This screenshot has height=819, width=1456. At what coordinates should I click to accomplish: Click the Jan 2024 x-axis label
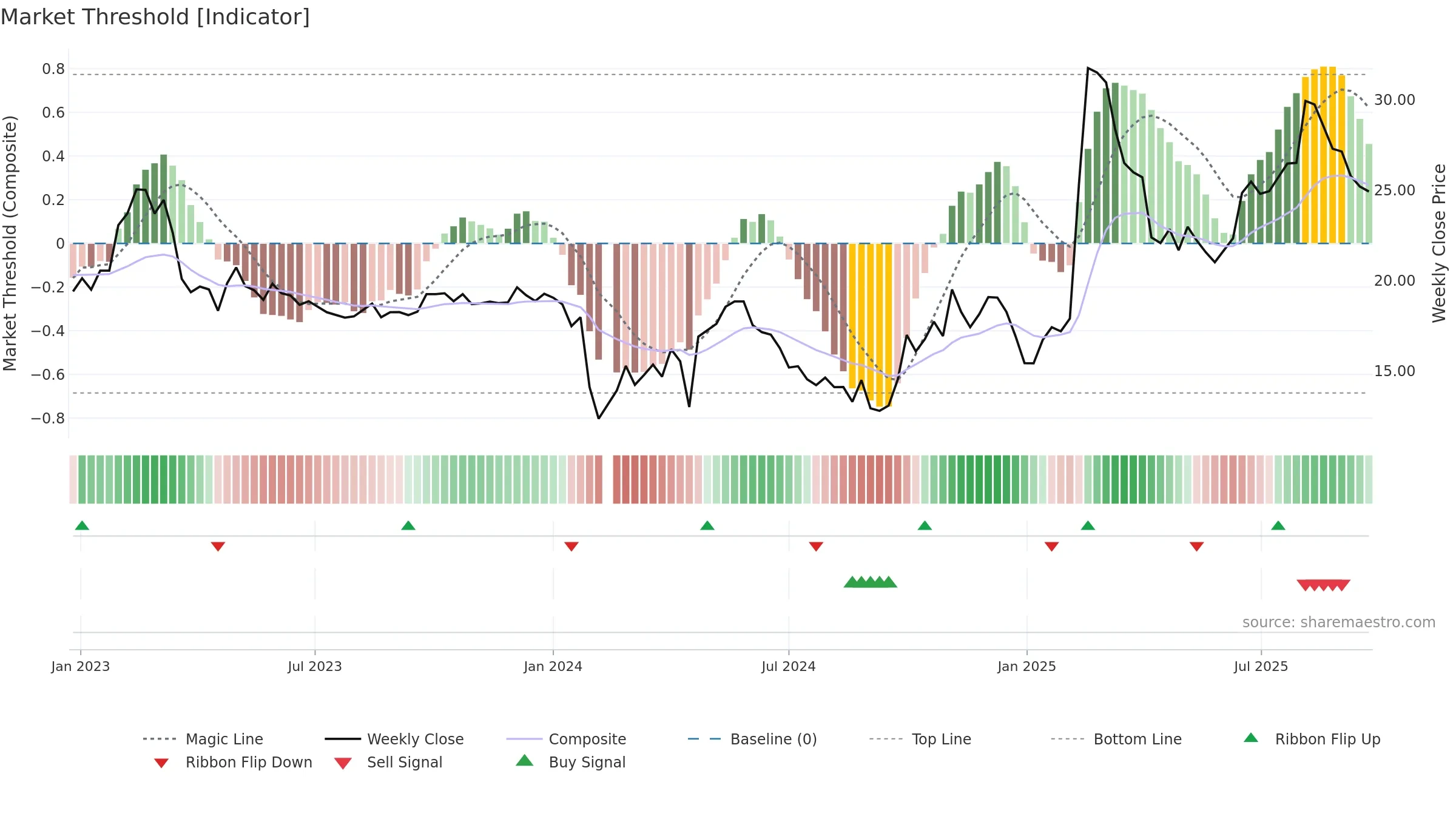click(553, 667)
